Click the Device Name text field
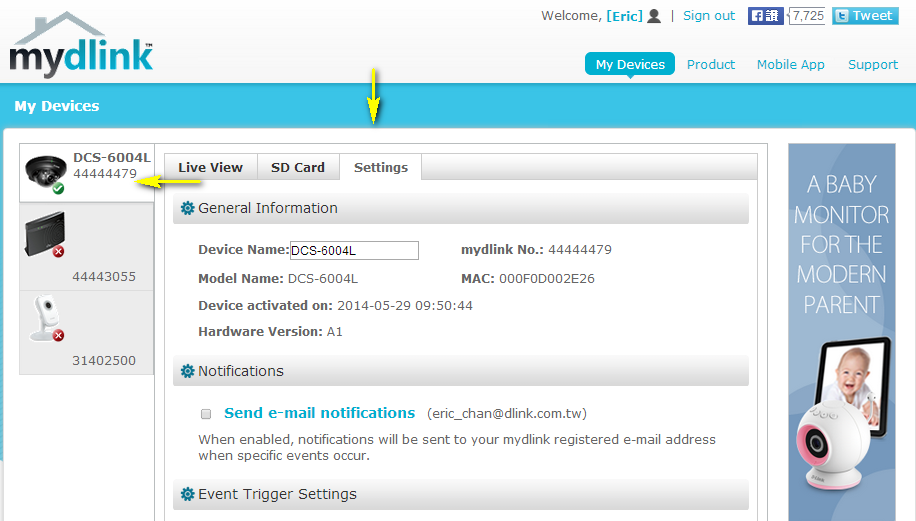The width and height of the screenshot is (916, 521). 354,250
